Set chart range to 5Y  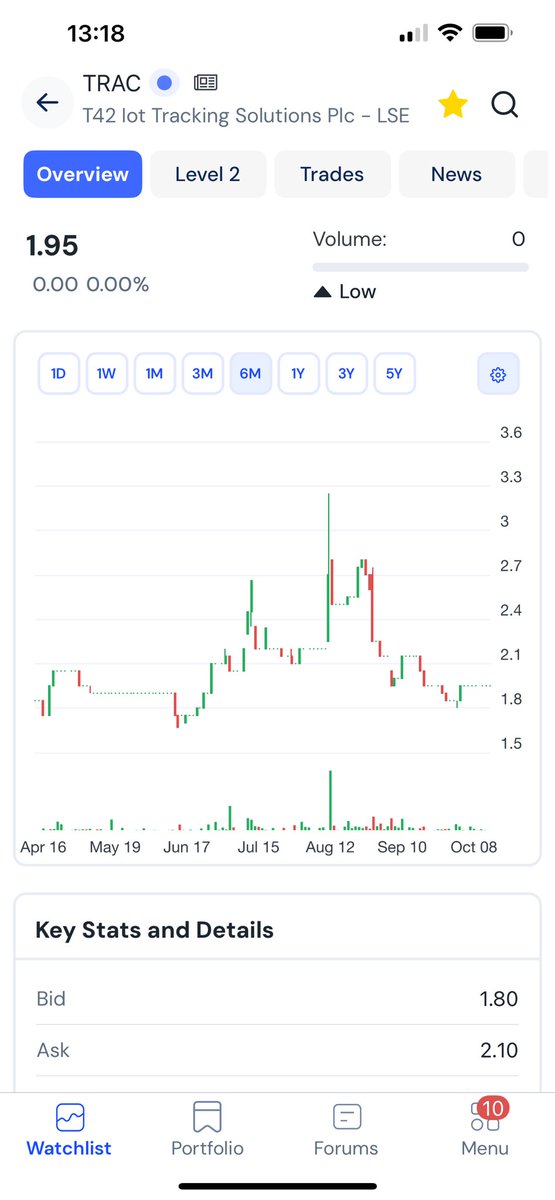(394, 374)
